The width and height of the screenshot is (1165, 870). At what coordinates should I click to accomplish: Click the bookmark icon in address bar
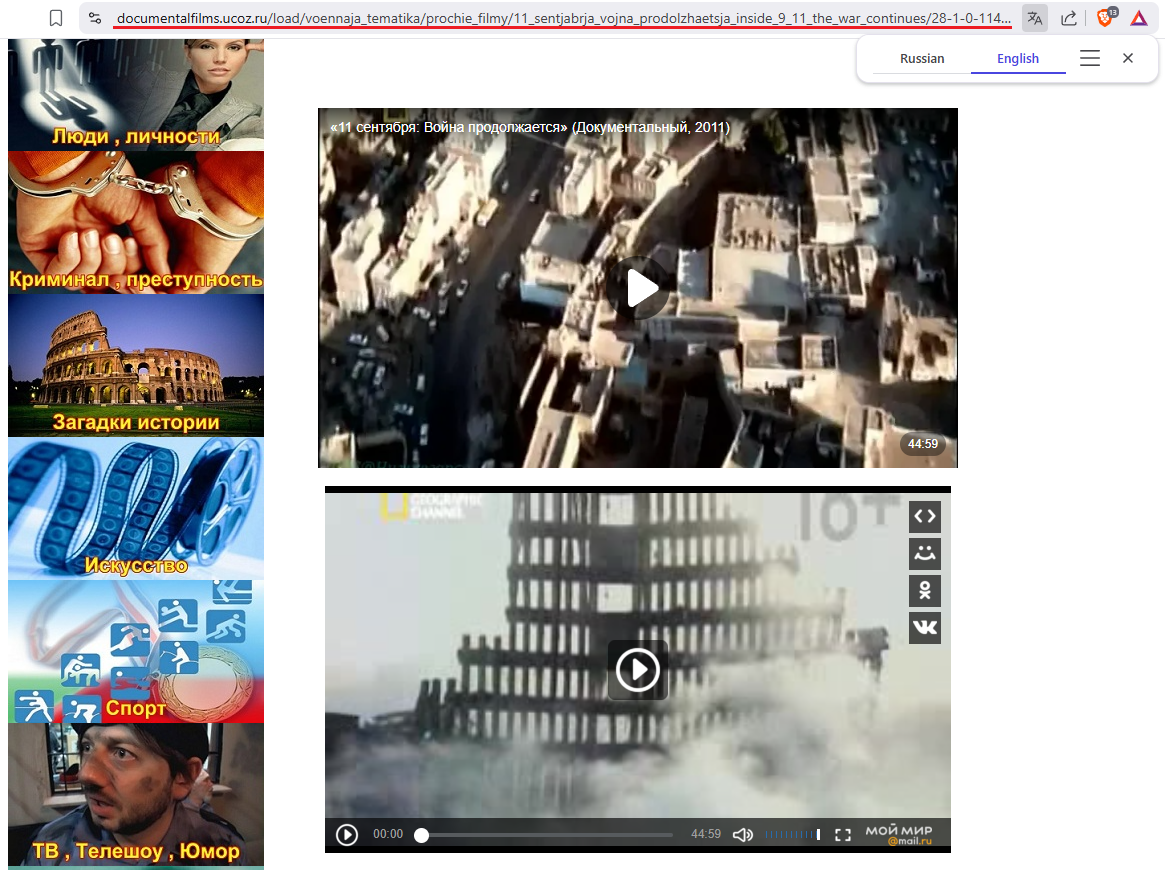[56, 18]
